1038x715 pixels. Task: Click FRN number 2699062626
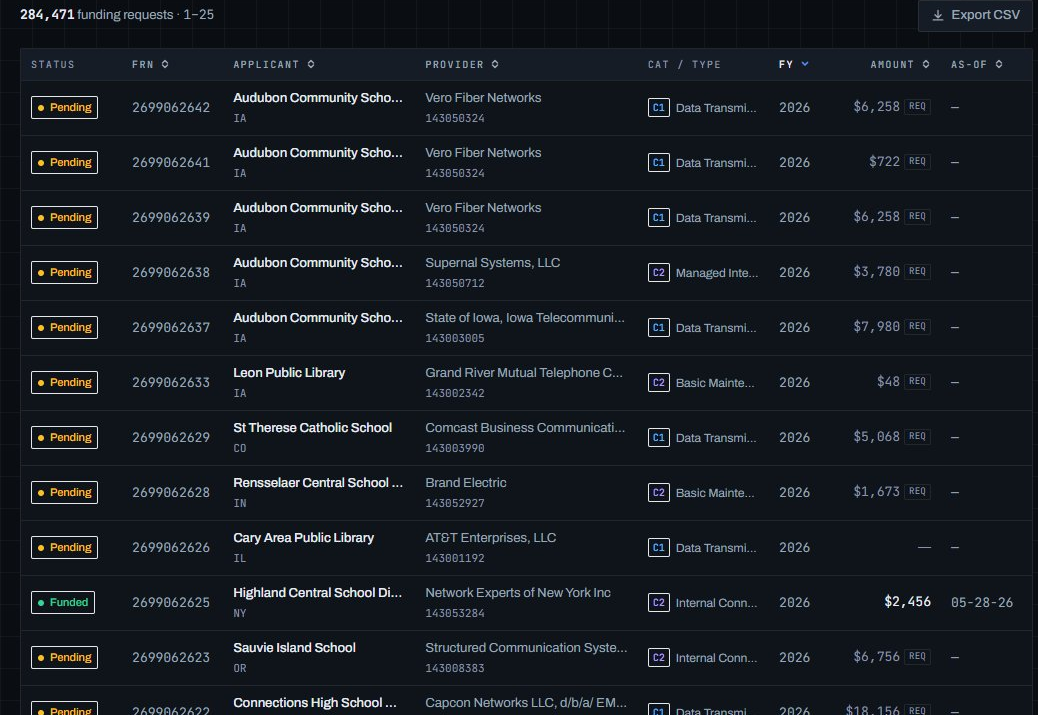[x=171, y=547]
